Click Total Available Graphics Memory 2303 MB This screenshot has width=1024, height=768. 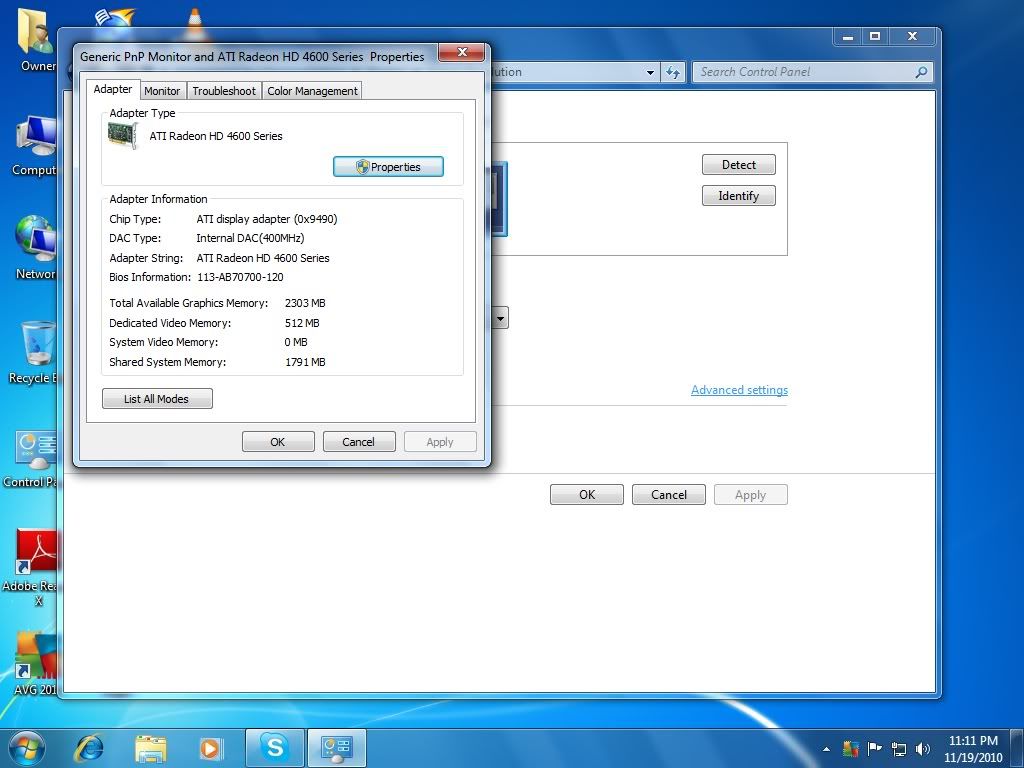click(305, 303)
